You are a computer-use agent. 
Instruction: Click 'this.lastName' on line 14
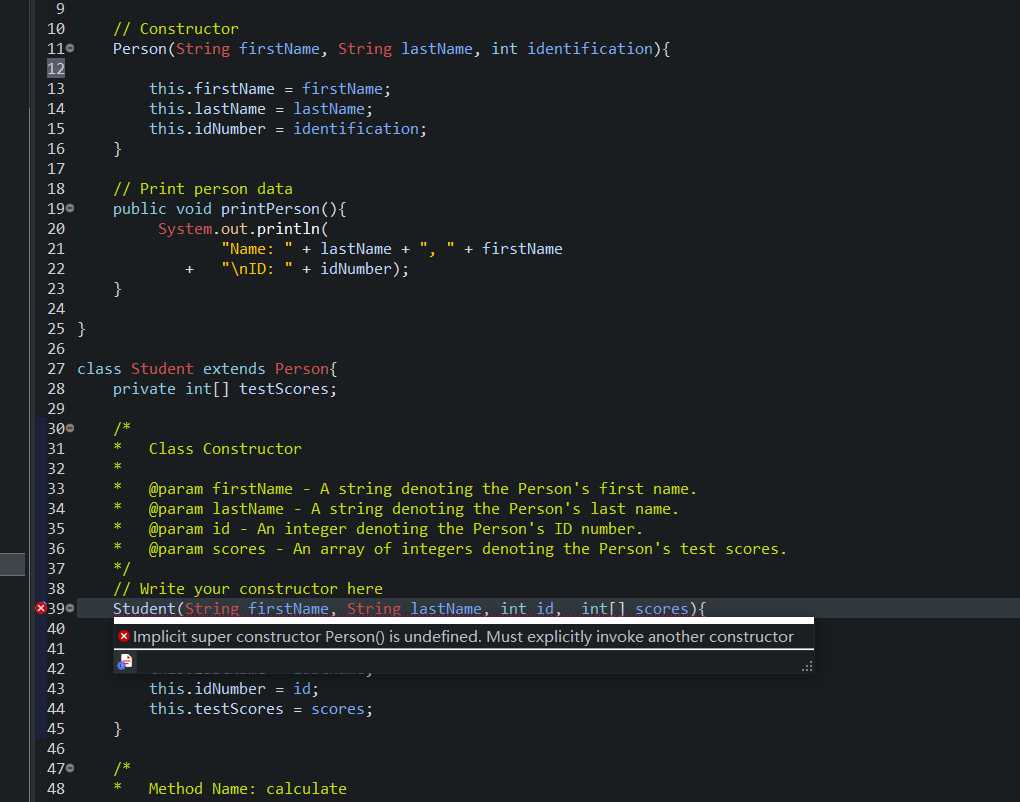[x=207, y=109]
